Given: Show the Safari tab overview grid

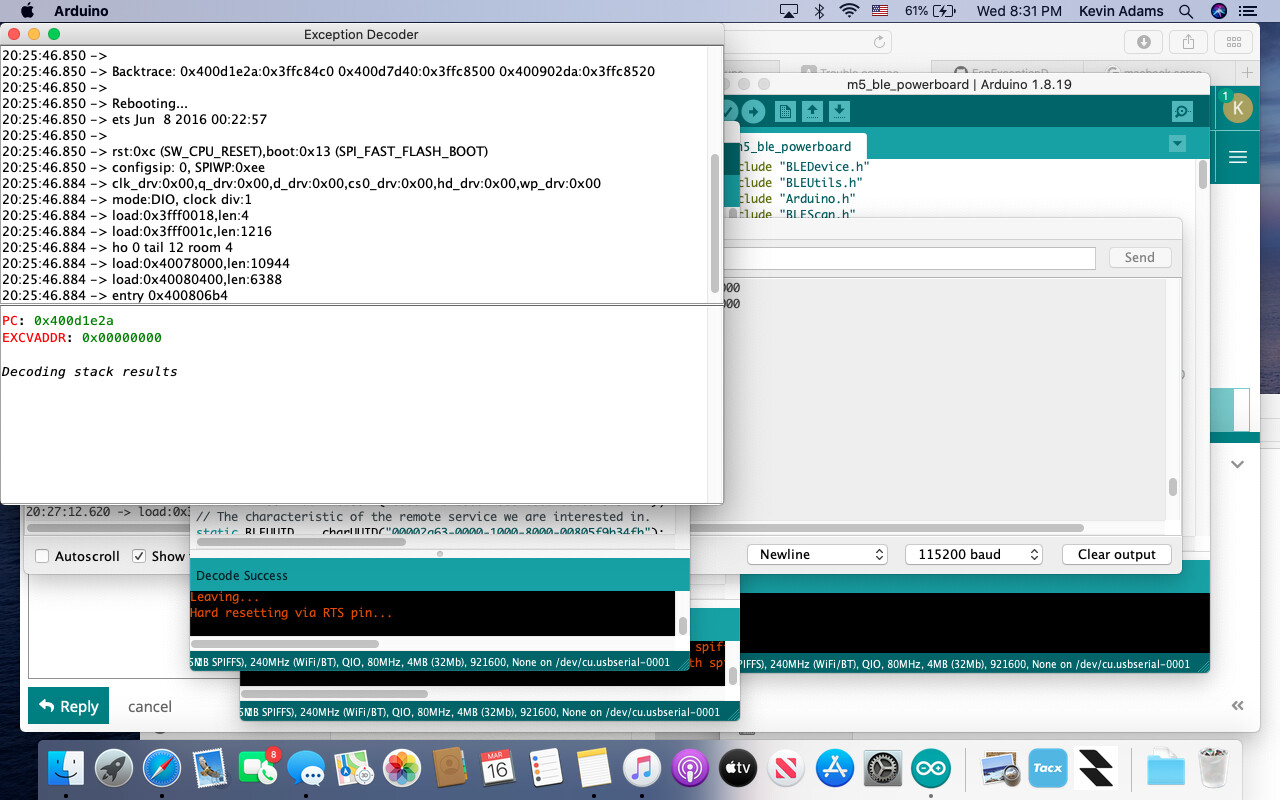Looking at the screenshot, I should 1233,42.
